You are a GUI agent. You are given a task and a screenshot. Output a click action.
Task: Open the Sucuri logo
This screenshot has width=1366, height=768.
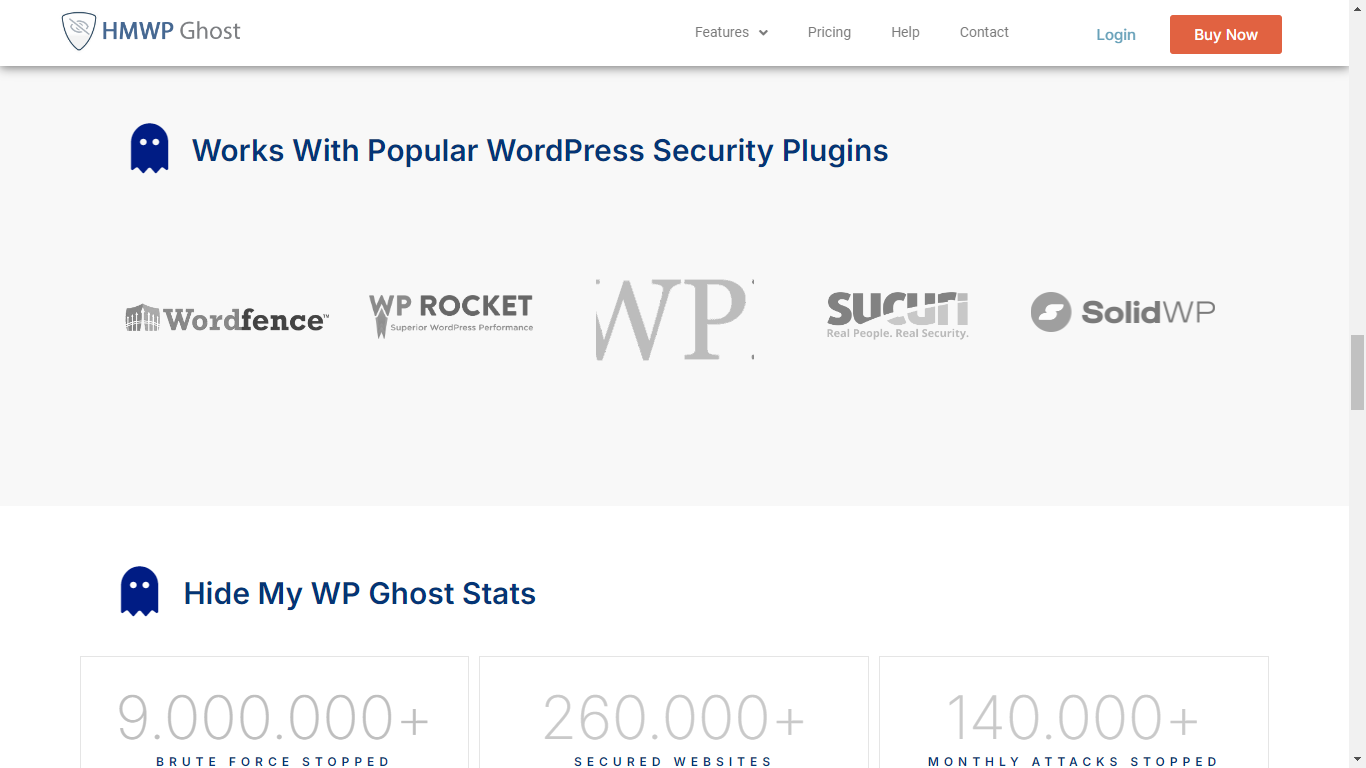click(897, 315)
